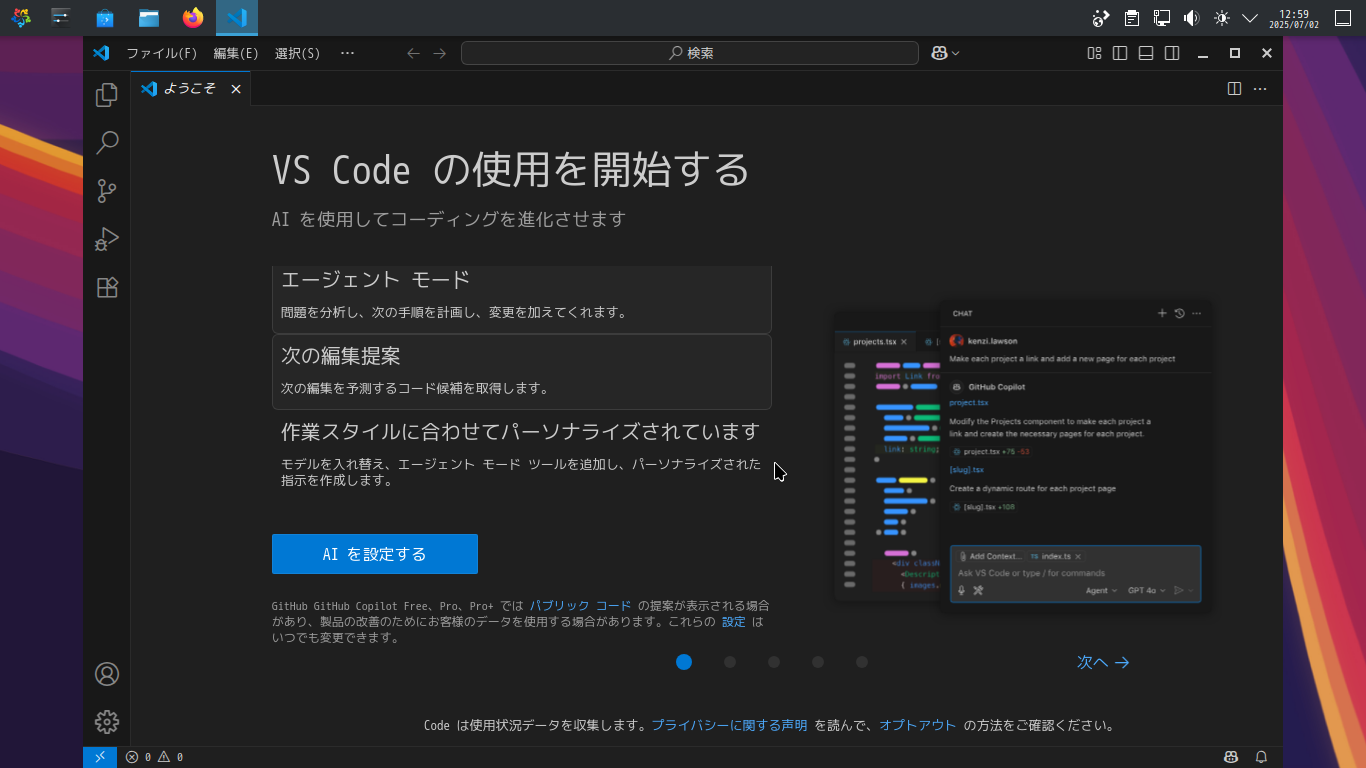Open the overflow menu next to 選択(S)
The width and height of the screenshot is (1366, 768).
tap(348, 53)
